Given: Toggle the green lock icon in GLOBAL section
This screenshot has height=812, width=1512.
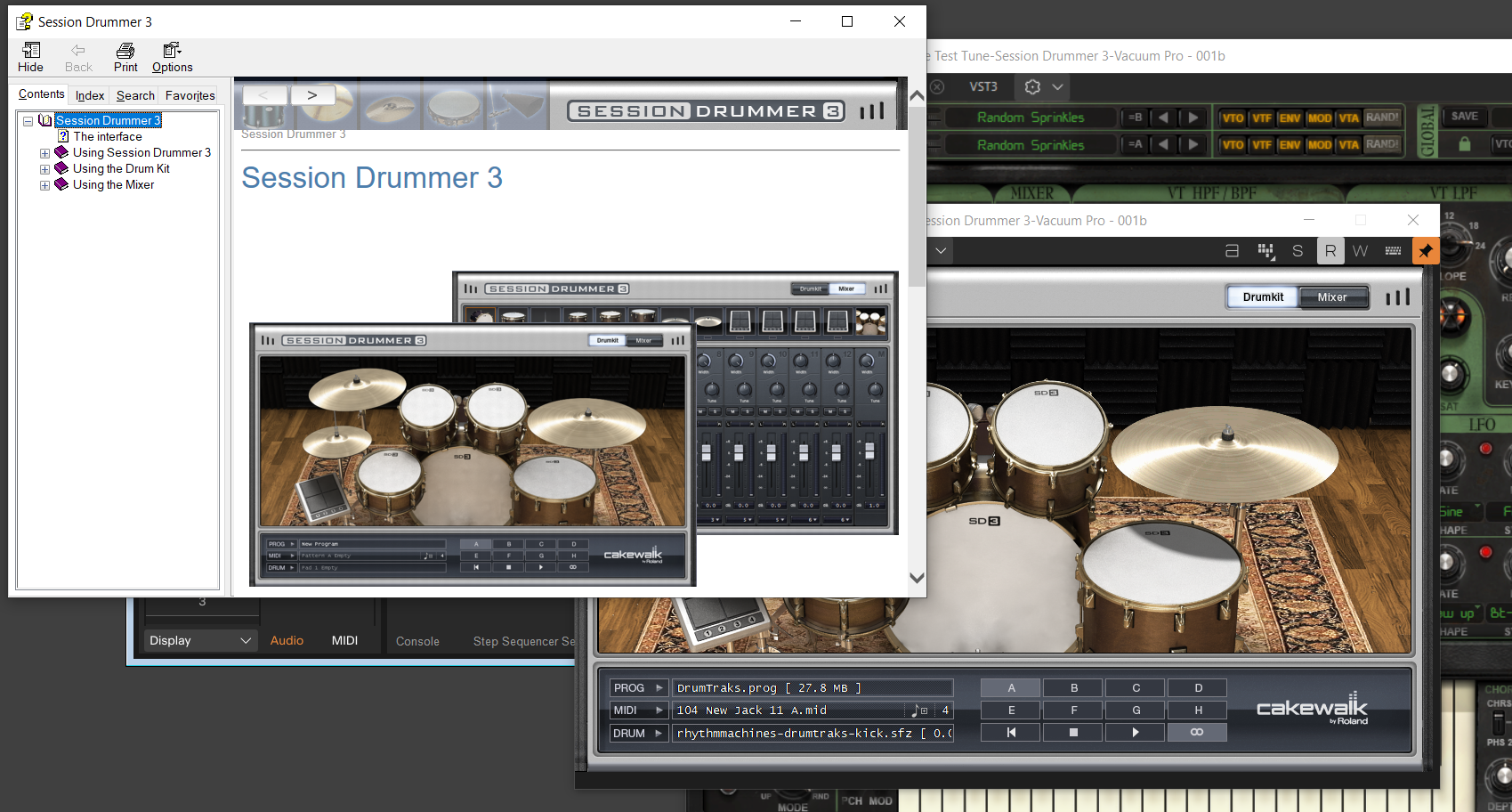Looking at the screenshot, I should 1464,144.
